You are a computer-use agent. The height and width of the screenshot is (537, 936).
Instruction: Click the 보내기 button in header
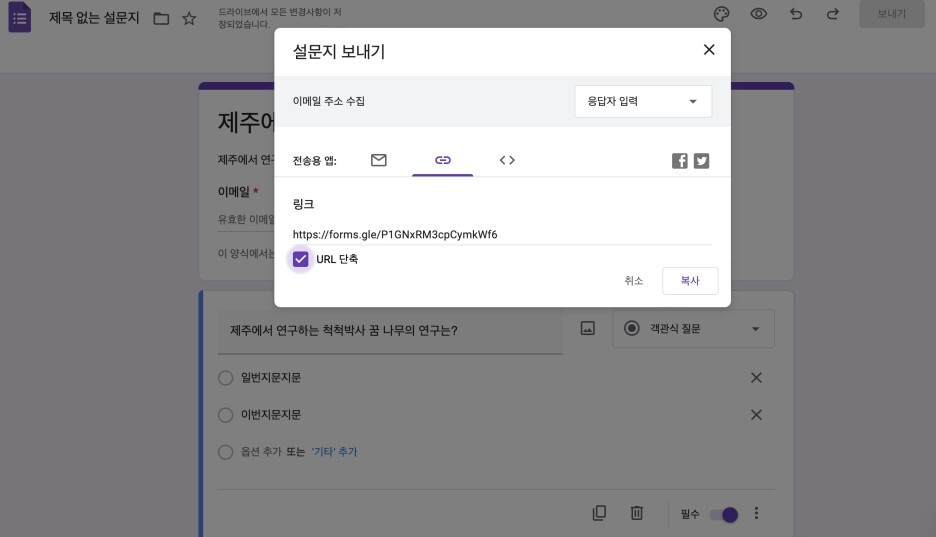pyautogui.click(x=891, y=14)
